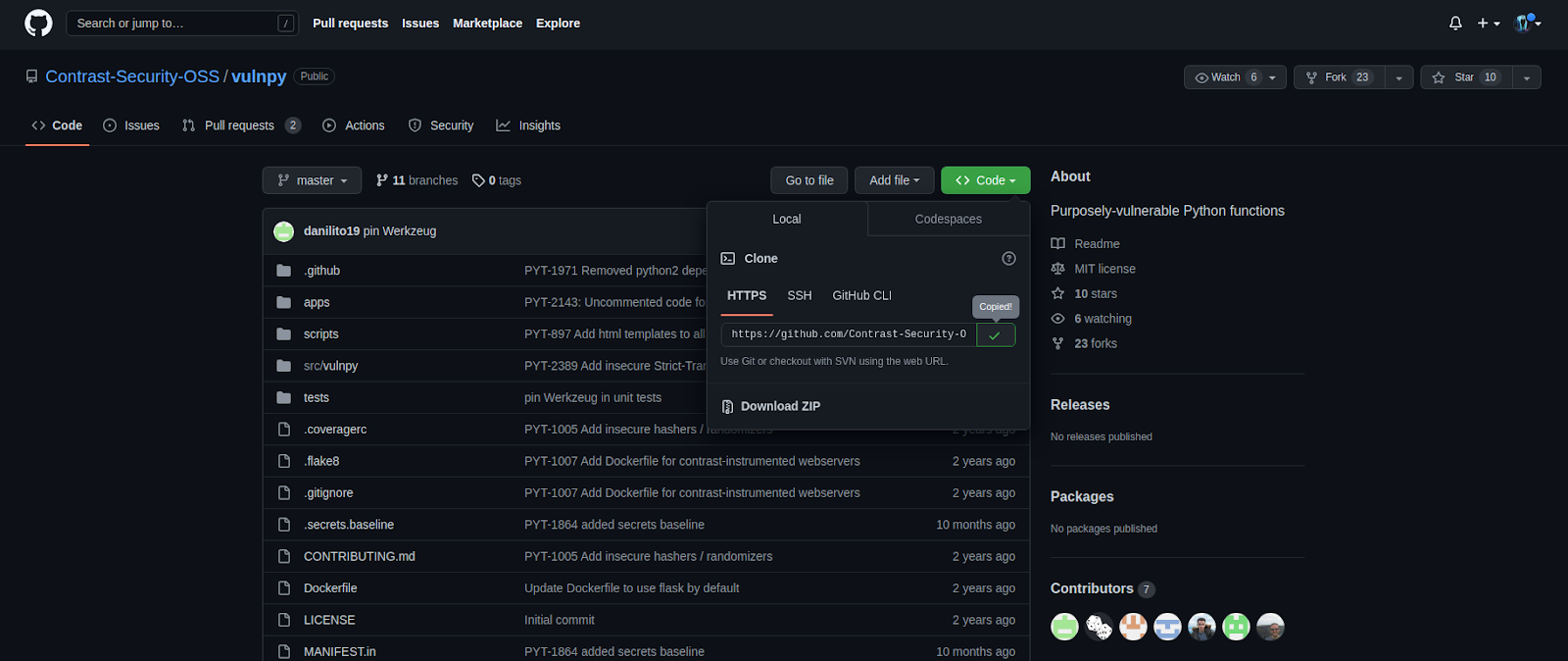
Task: Click the green checkmark copy URL button
Action: (996, 334)
